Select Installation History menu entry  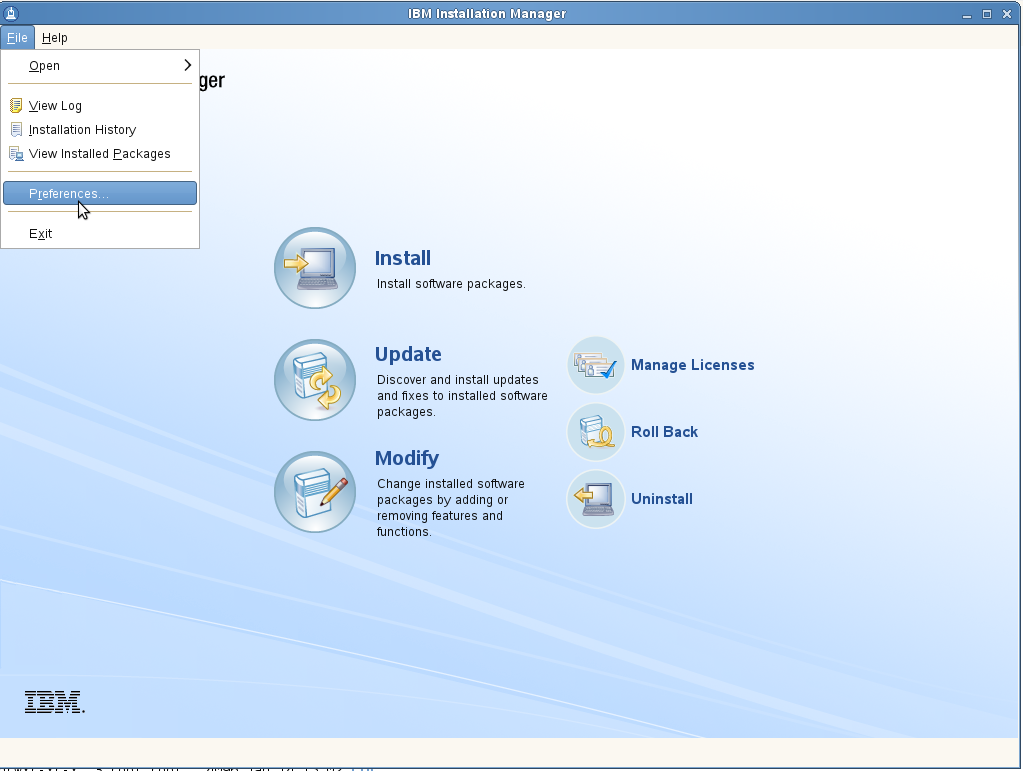[100, 130]
